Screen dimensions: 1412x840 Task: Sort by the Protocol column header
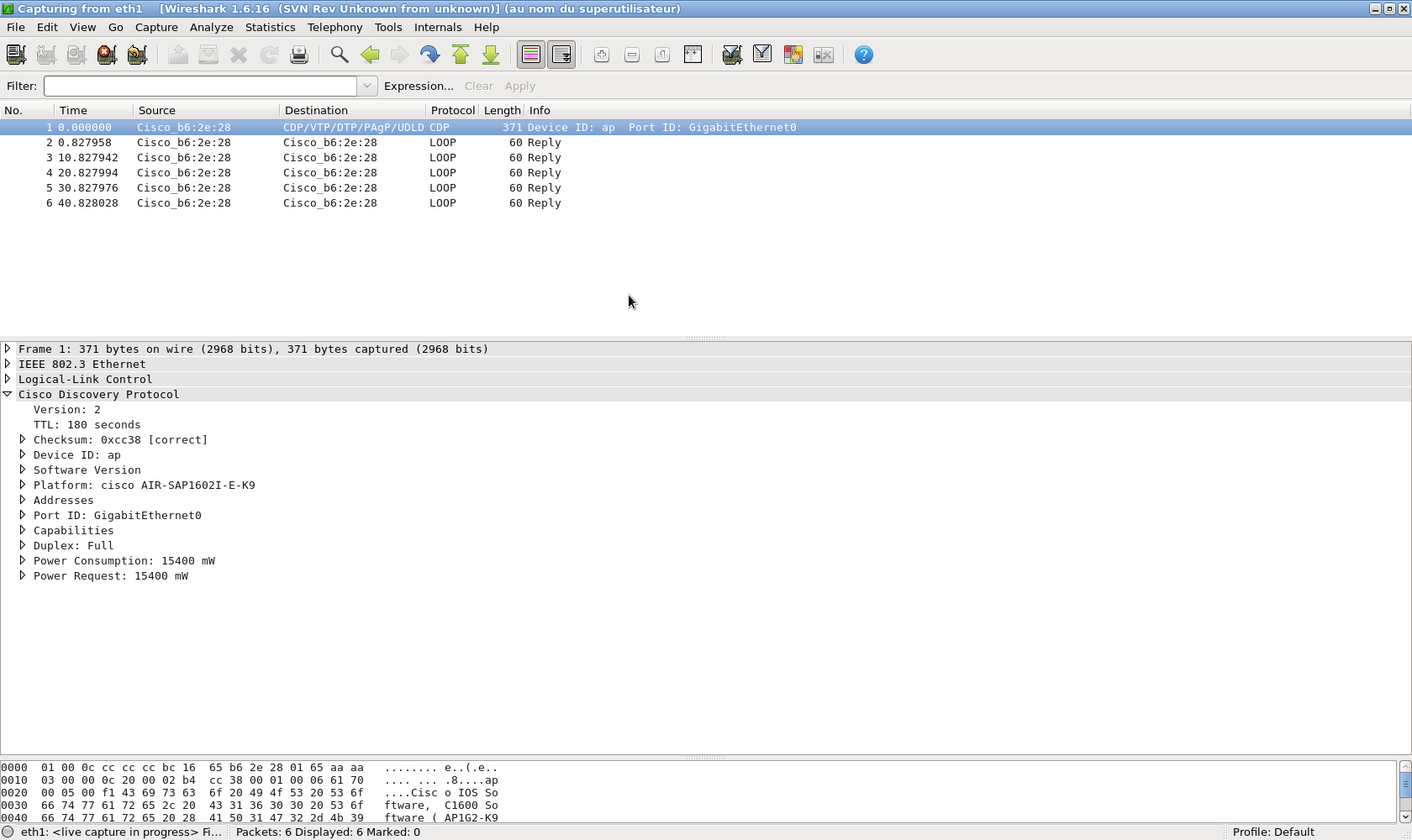click(452, 110)
